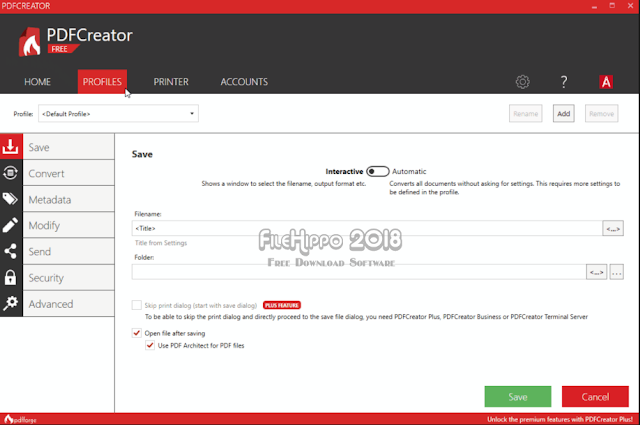The height and width of the screenshot is (425, 640).
Task: Click into the Filename input field
Action: click(x=367, y=229)
